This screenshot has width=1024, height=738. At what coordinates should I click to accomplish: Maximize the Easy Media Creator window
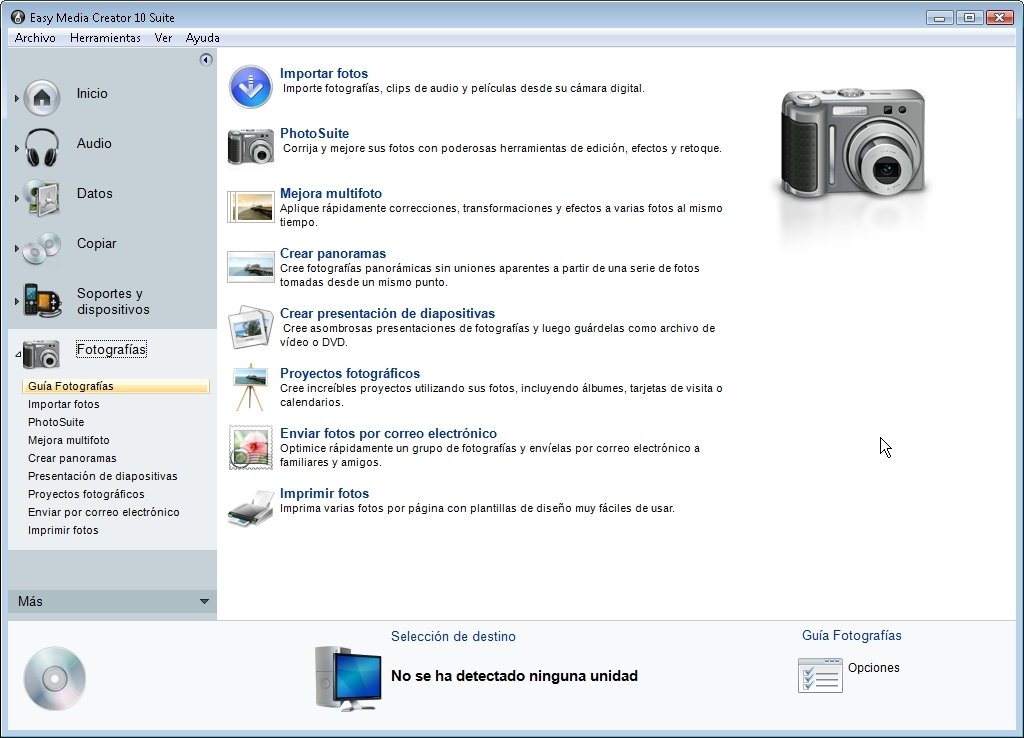click(x=969, y=18)
